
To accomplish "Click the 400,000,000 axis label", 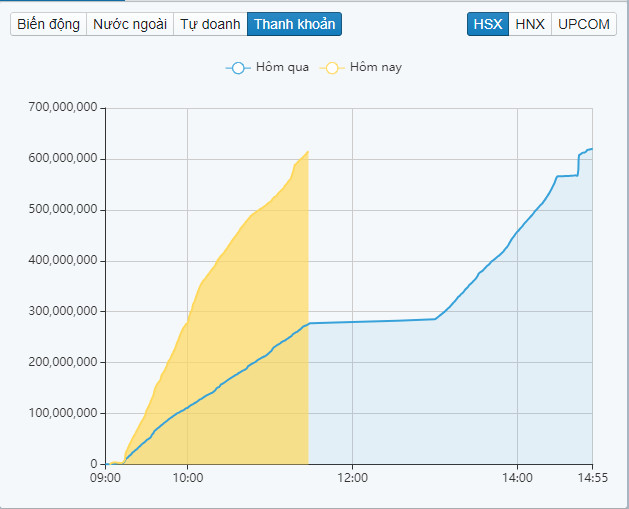I will pyautogui.click(x=63, y=260).
